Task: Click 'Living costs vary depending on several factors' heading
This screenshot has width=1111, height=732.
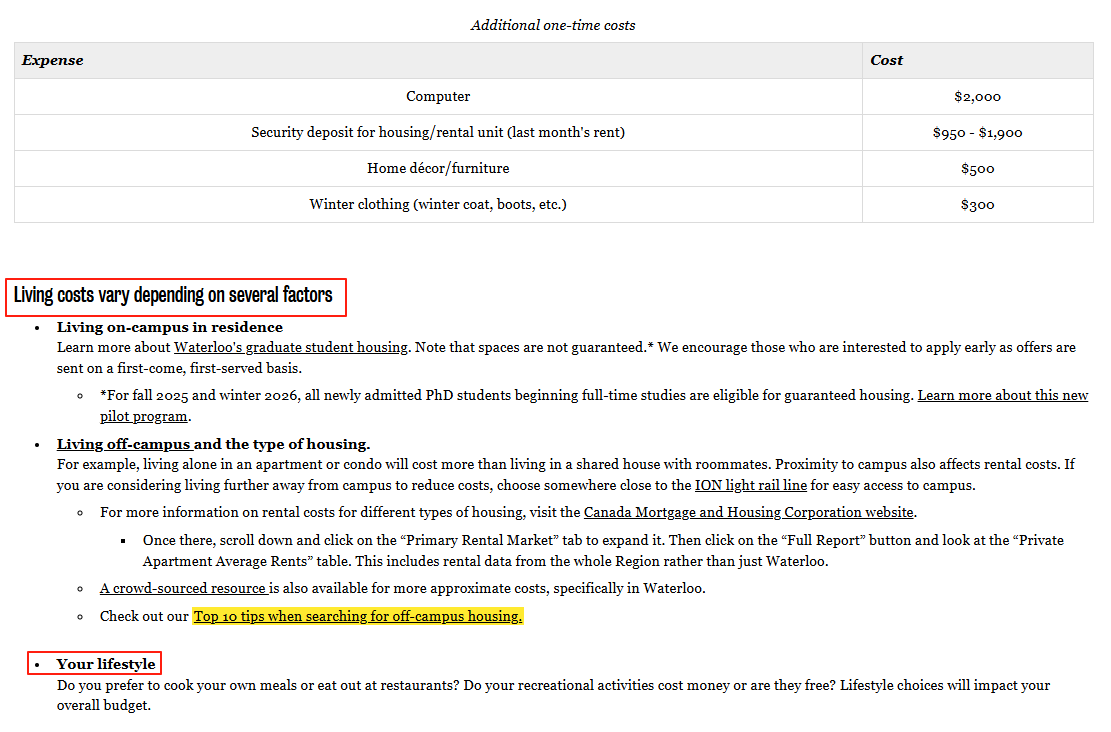Action: (174, 295)
